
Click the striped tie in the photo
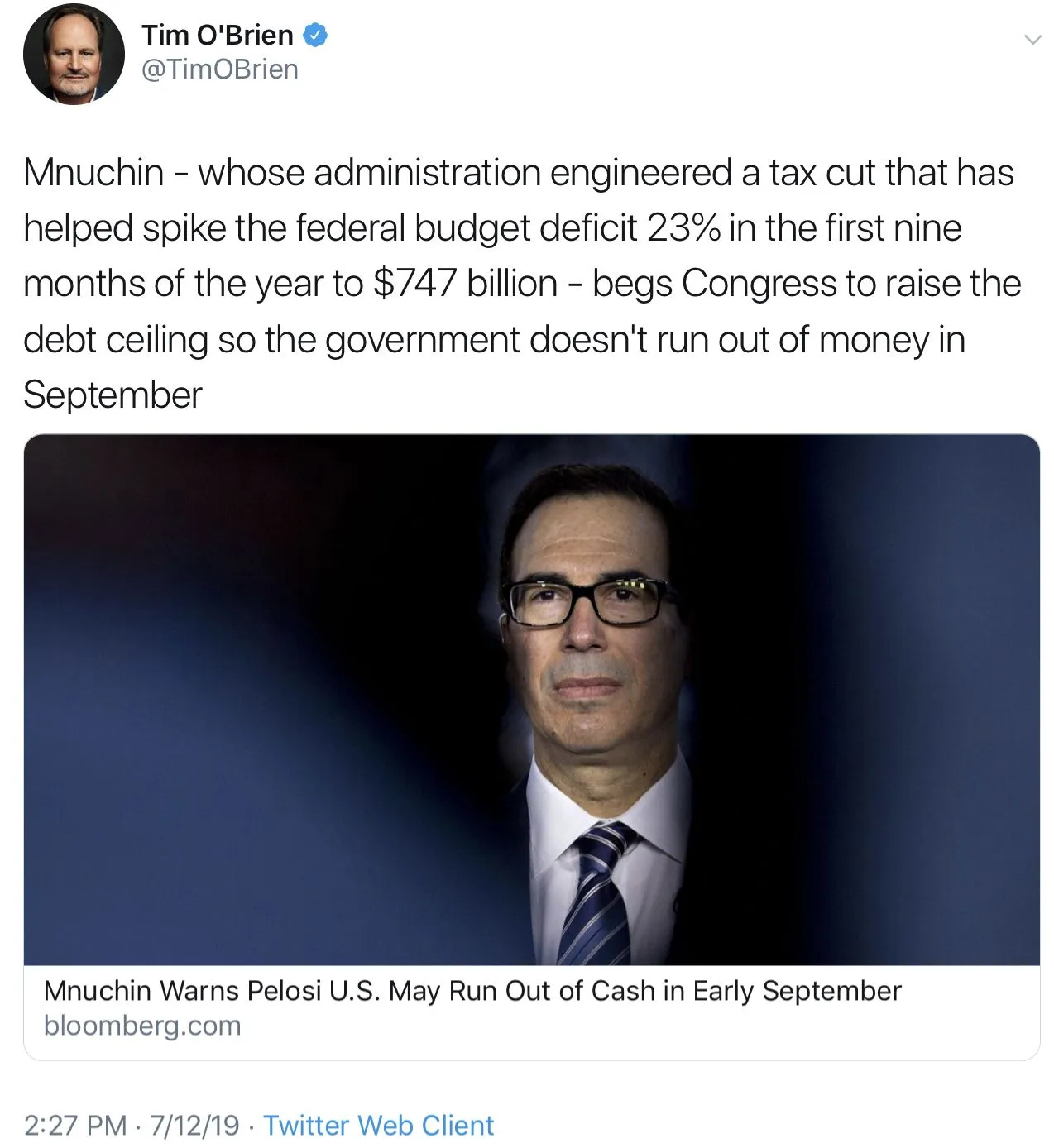596,893
